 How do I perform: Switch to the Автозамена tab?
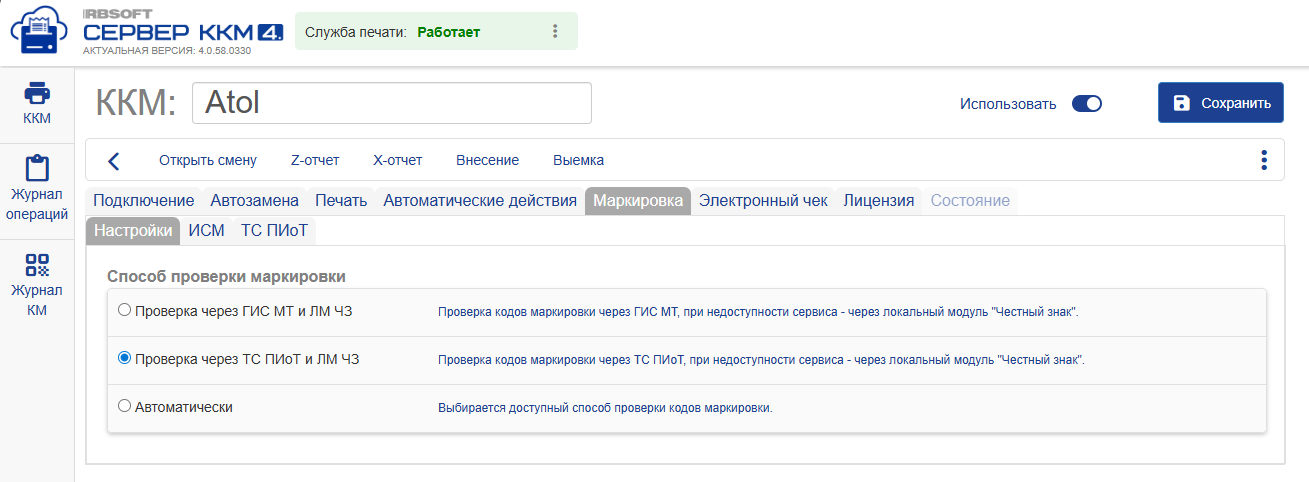255,201
